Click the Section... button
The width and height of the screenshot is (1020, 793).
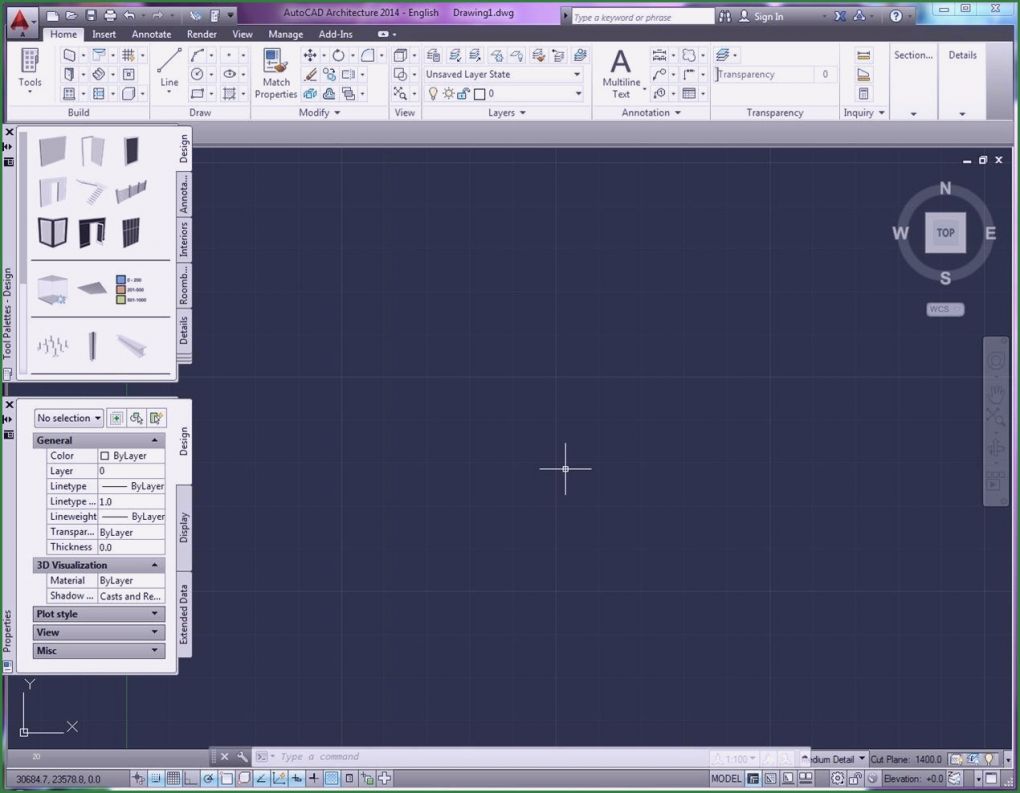[912, 55]
